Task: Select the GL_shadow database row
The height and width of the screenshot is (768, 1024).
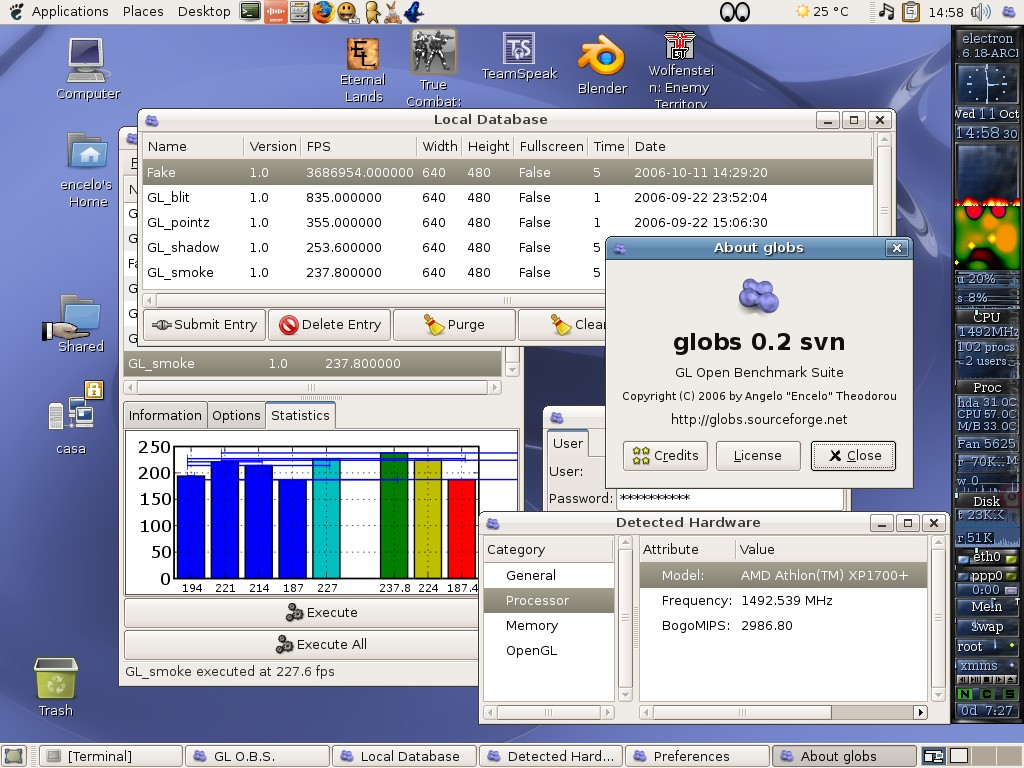Action: click(374, 248)
